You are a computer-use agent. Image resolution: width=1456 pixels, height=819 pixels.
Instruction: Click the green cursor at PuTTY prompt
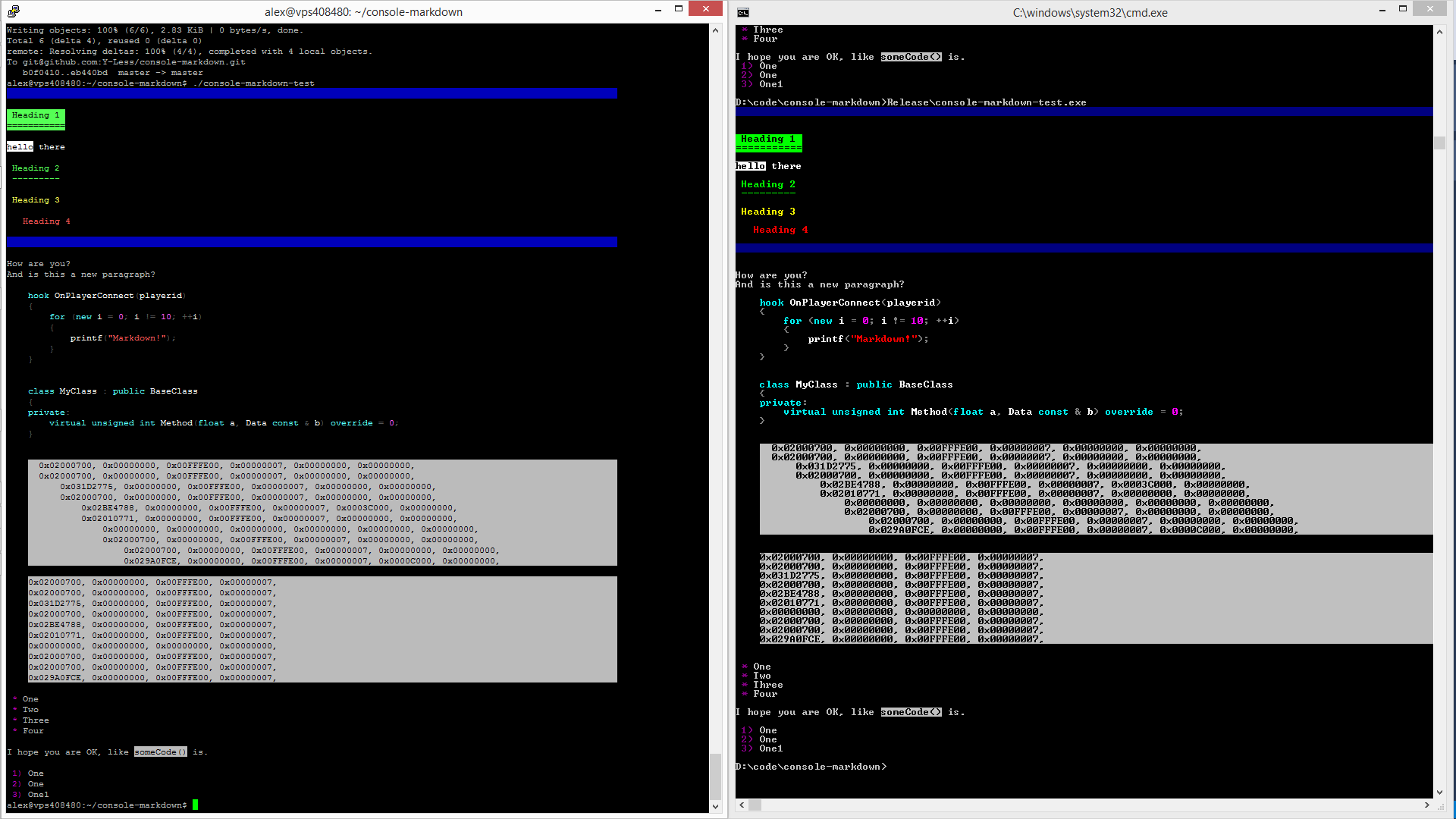[x=195, y=805]
